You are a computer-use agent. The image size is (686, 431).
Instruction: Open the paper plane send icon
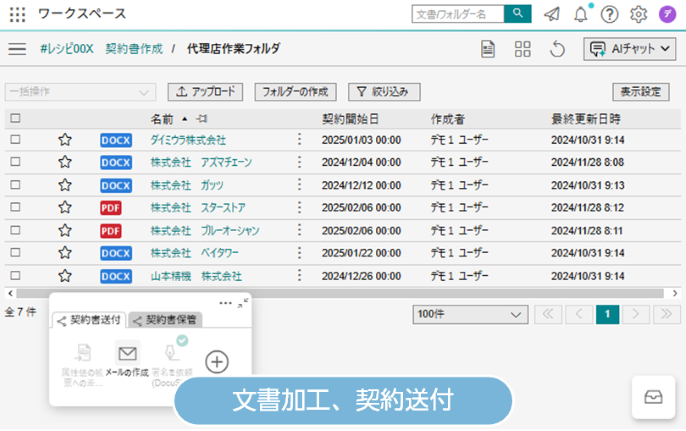coord(552,14)
